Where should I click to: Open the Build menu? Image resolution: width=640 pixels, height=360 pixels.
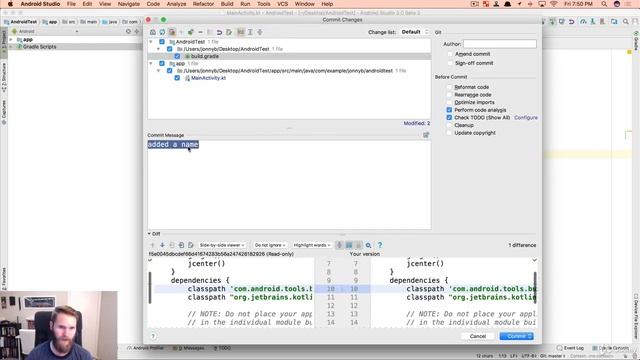227,4
